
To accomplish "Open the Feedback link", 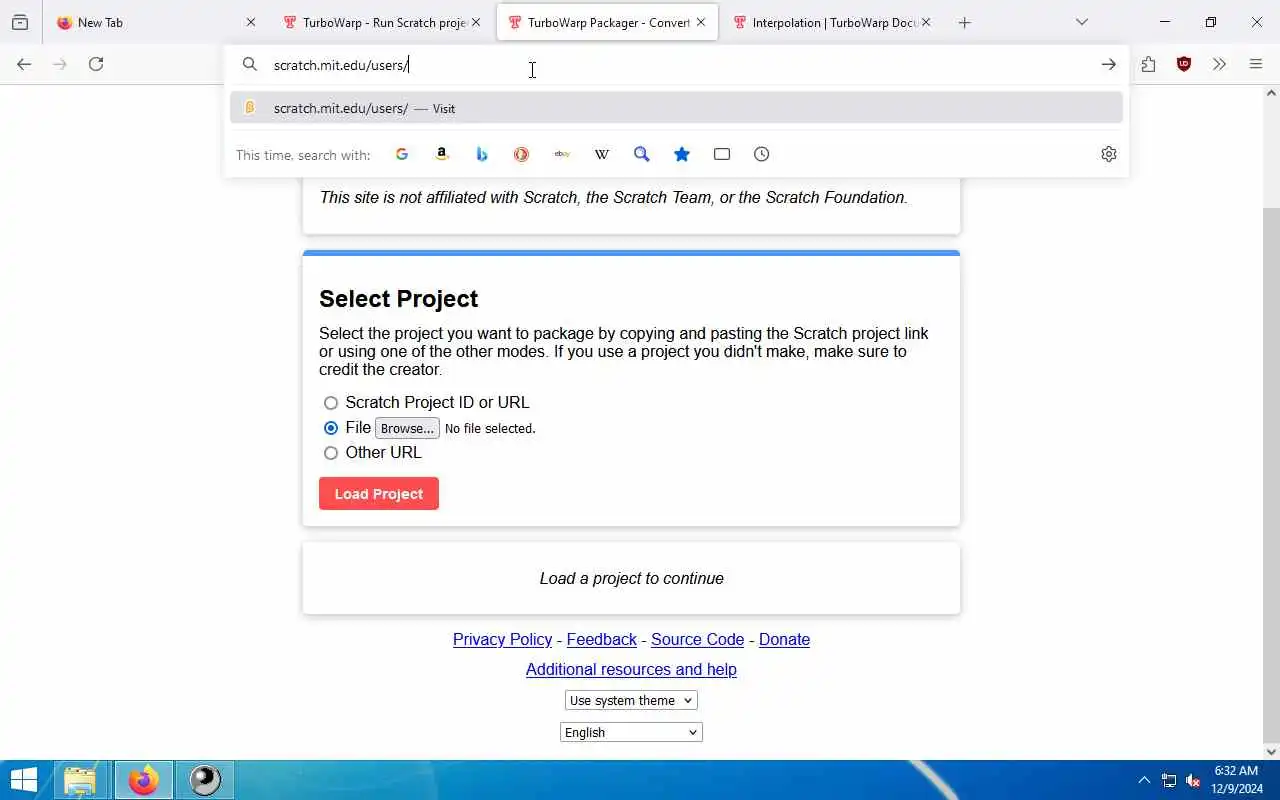I will 602,639.
